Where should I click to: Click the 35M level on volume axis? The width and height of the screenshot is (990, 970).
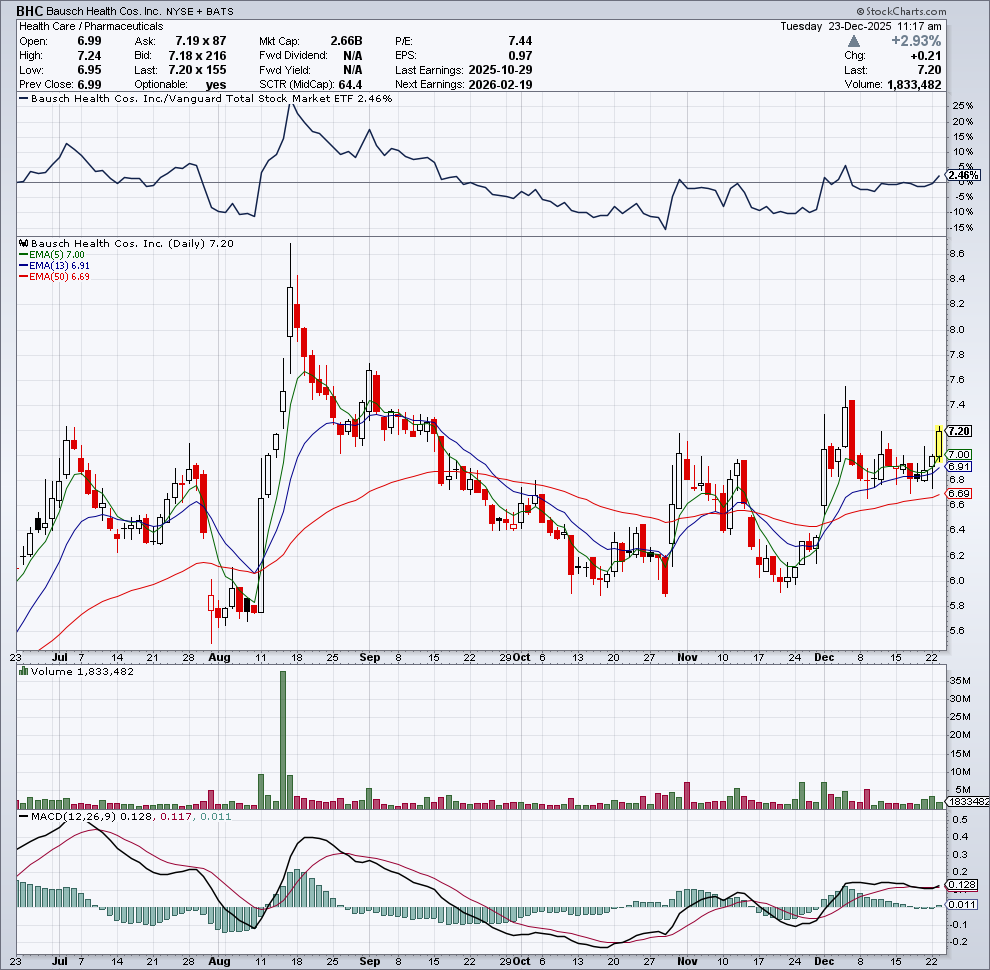pos(960,681)
